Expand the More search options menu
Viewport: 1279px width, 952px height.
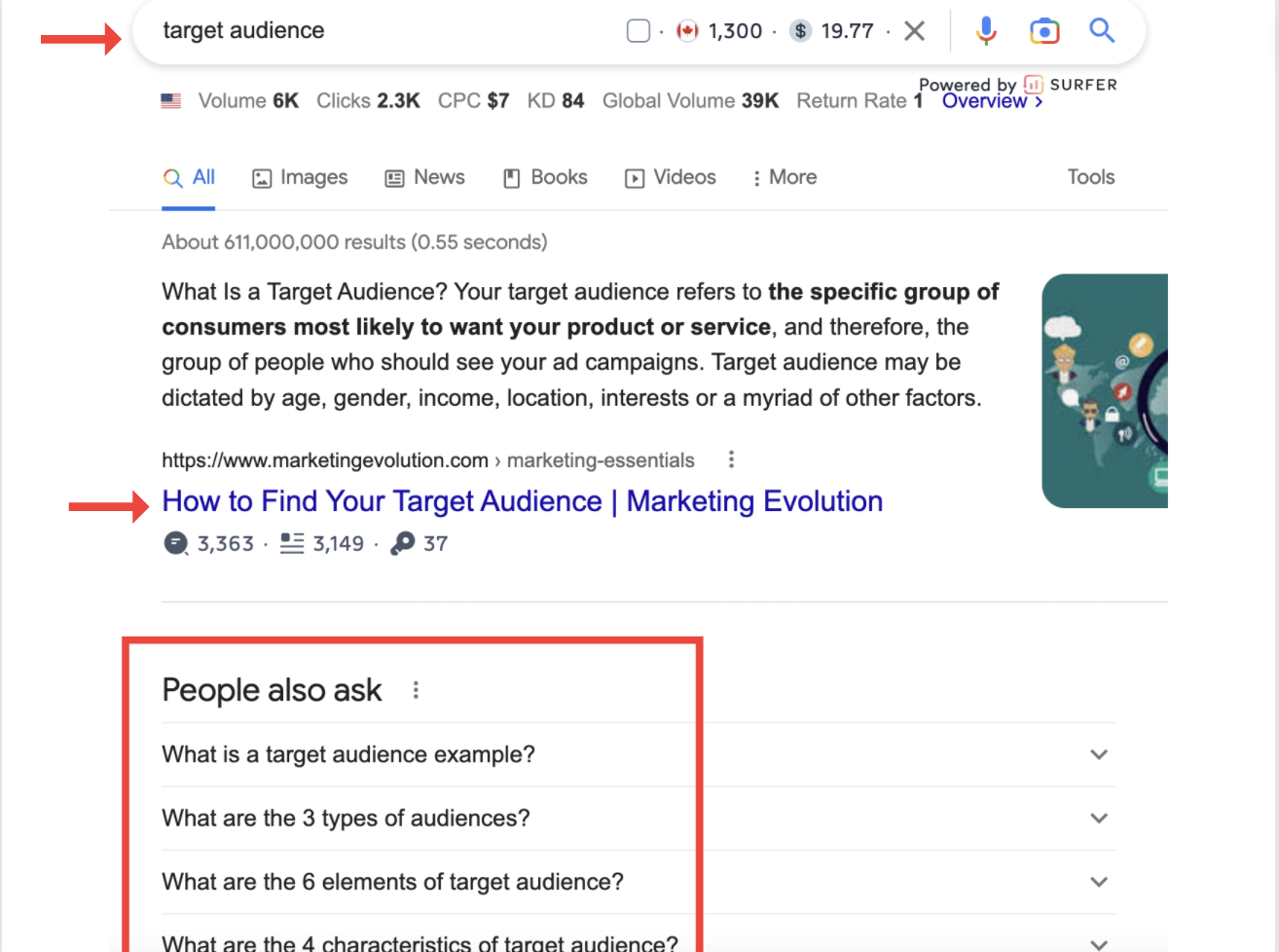coord(785,177)
